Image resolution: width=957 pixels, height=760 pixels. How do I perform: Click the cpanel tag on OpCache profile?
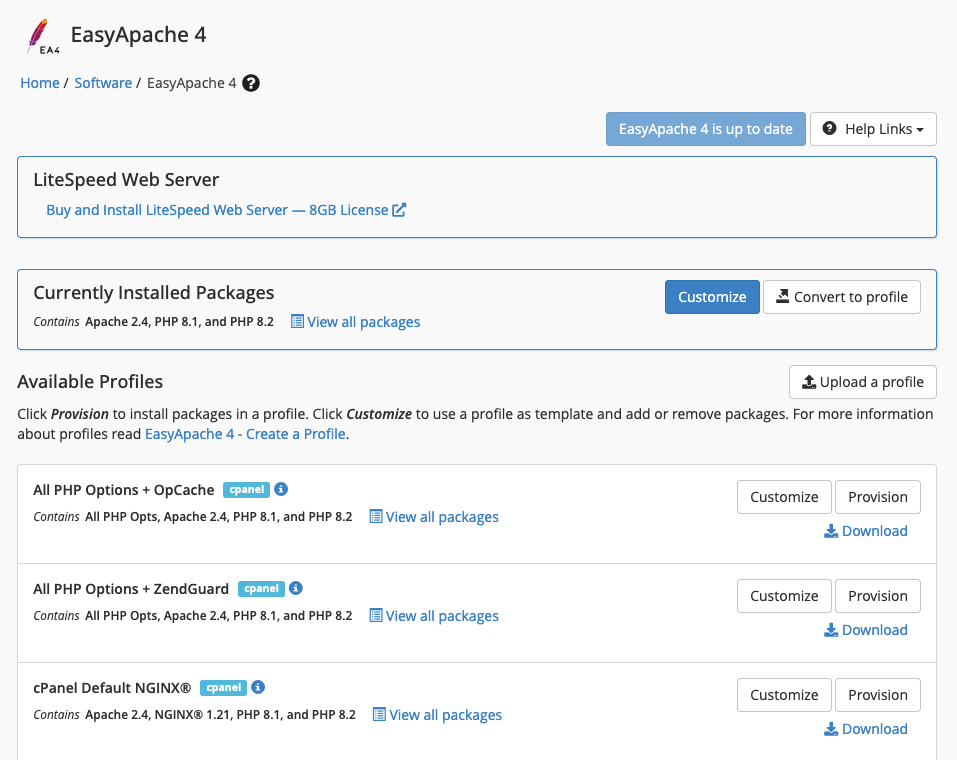247,490
